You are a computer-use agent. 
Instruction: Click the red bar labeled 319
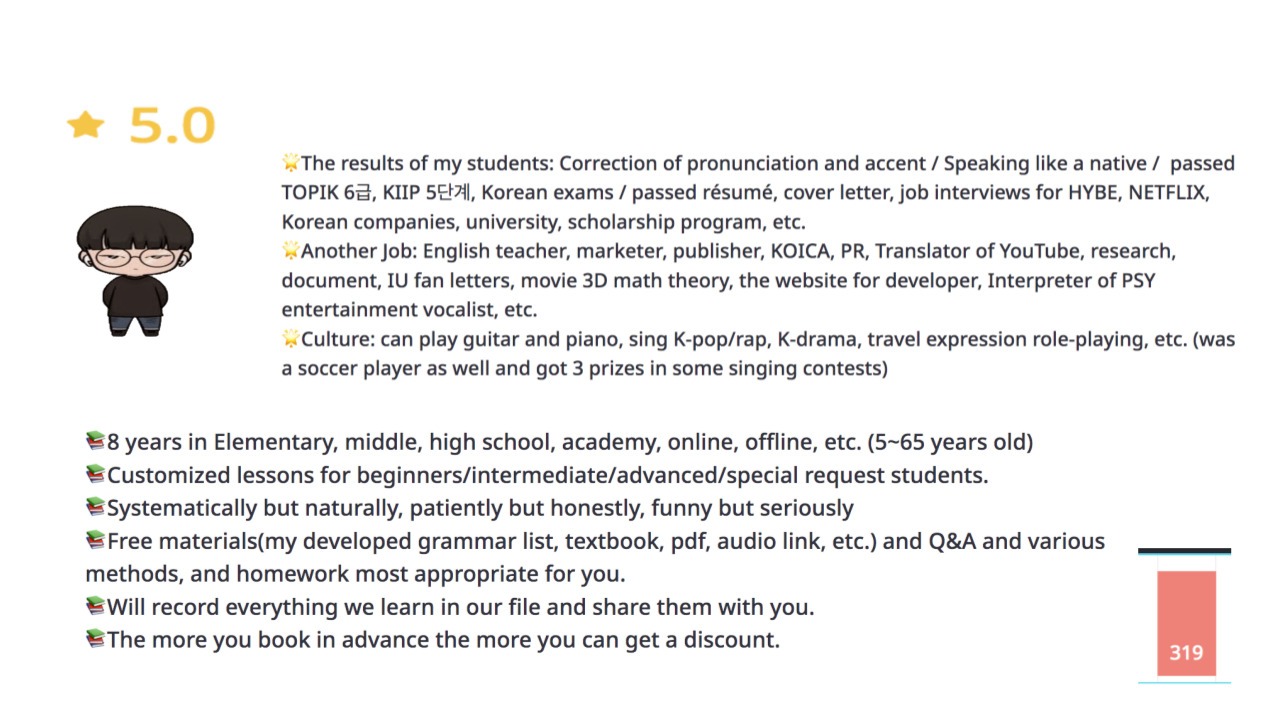coord(1186,624)
